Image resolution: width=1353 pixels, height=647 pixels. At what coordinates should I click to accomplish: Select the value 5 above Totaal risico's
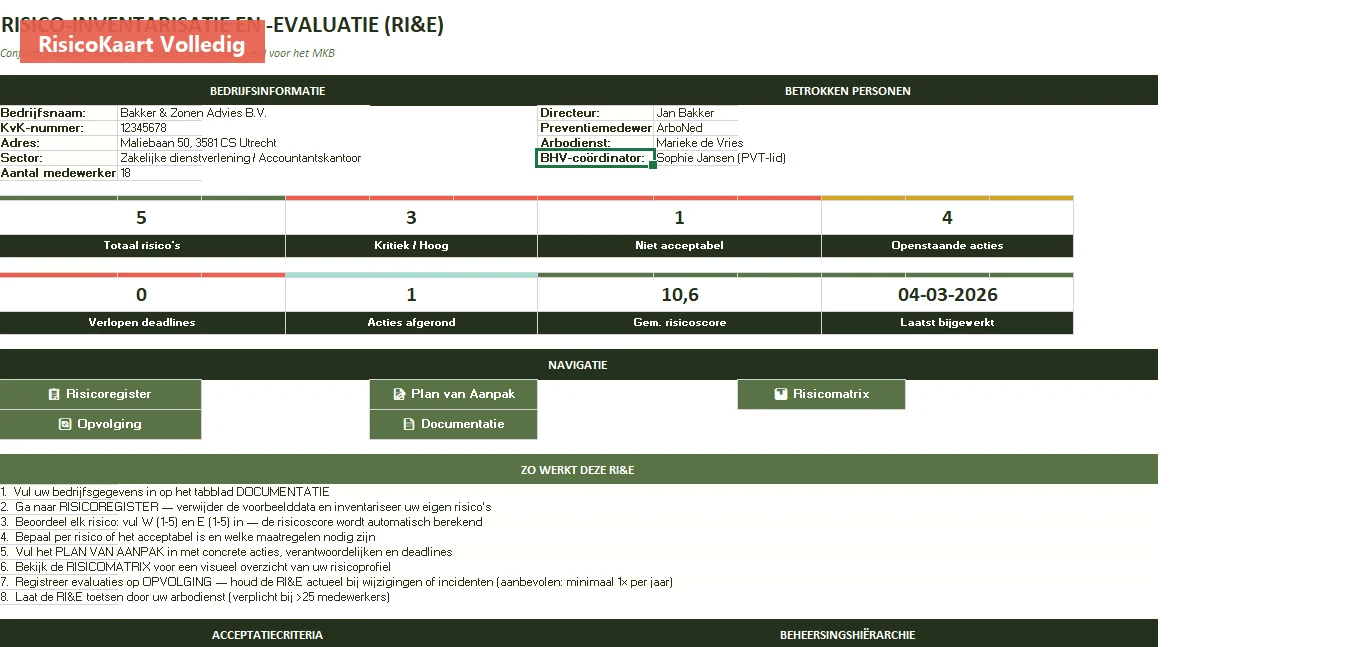point(142,218)
